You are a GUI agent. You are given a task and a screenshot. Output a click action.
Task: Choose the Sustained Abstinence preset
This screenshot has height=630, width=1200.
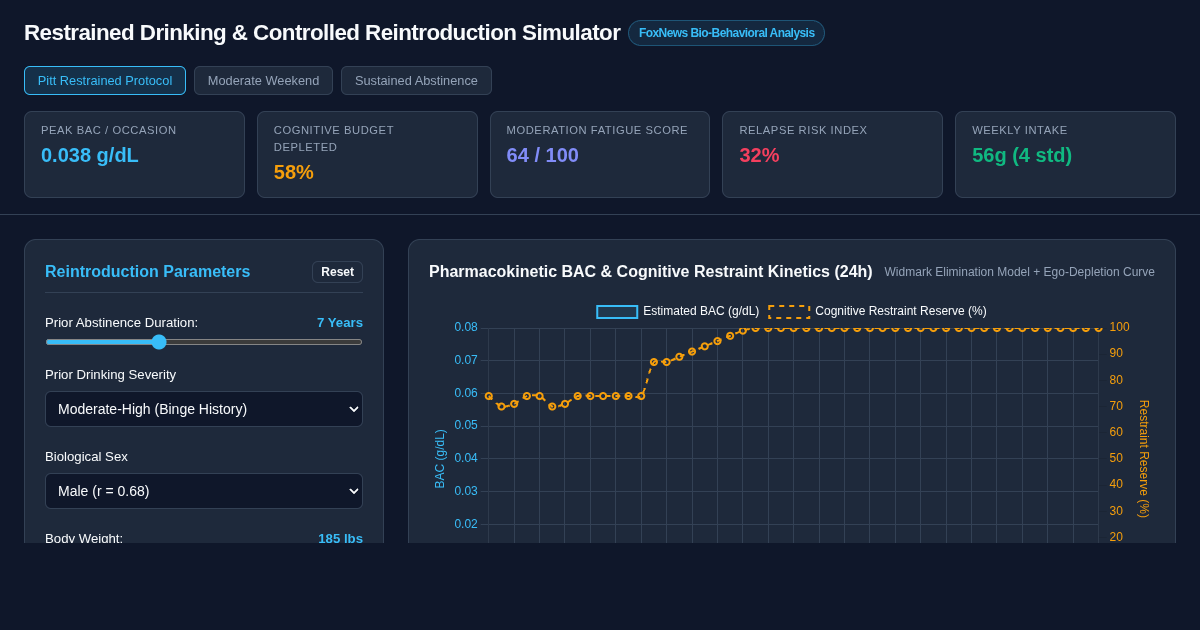(416, 80)
